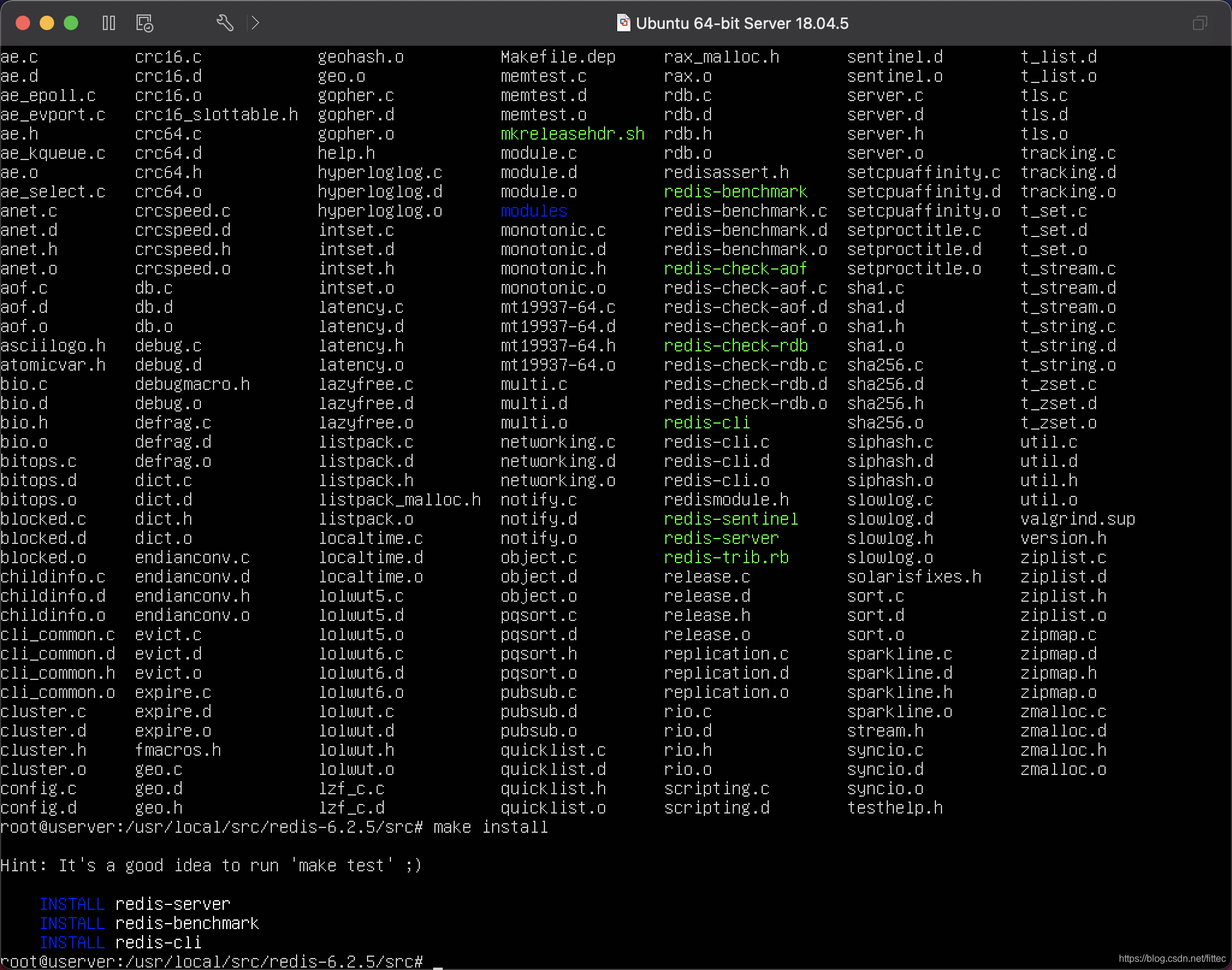
Task: Click the redis-trib.rb file entry
Action: (725, 557)
